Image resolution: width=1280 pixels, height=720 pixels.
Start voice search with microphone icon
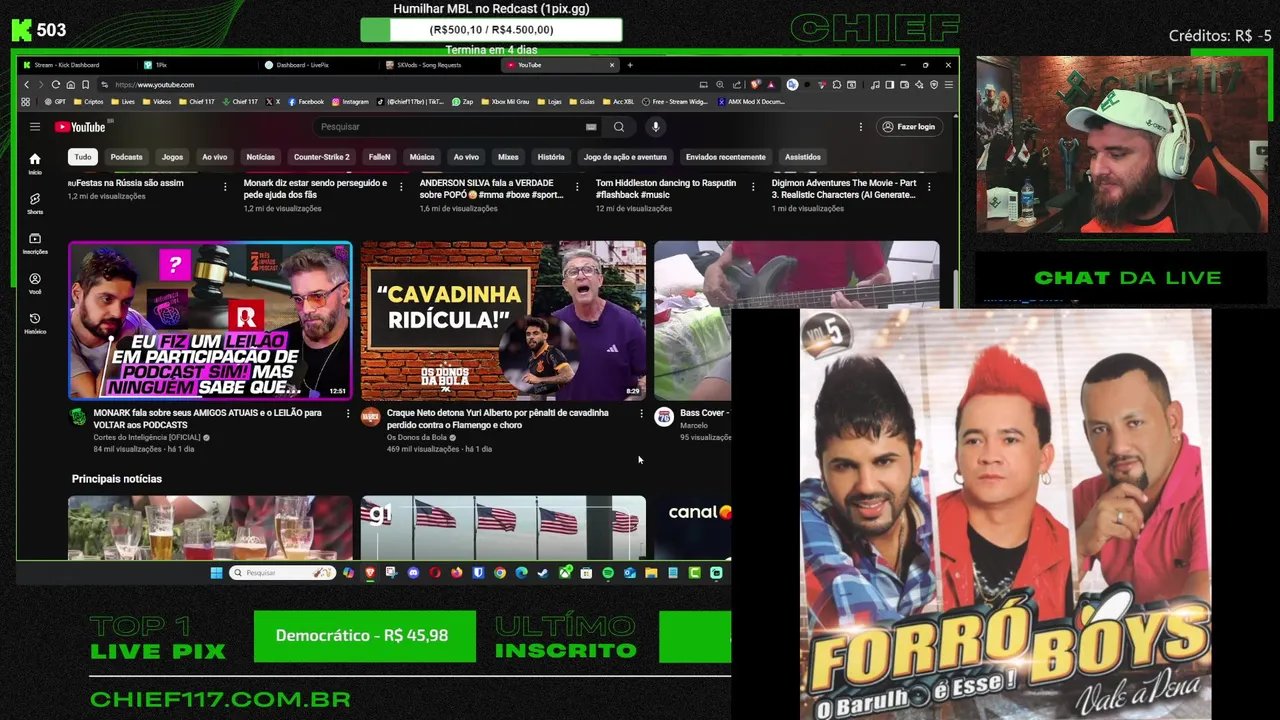pos(656,127)
